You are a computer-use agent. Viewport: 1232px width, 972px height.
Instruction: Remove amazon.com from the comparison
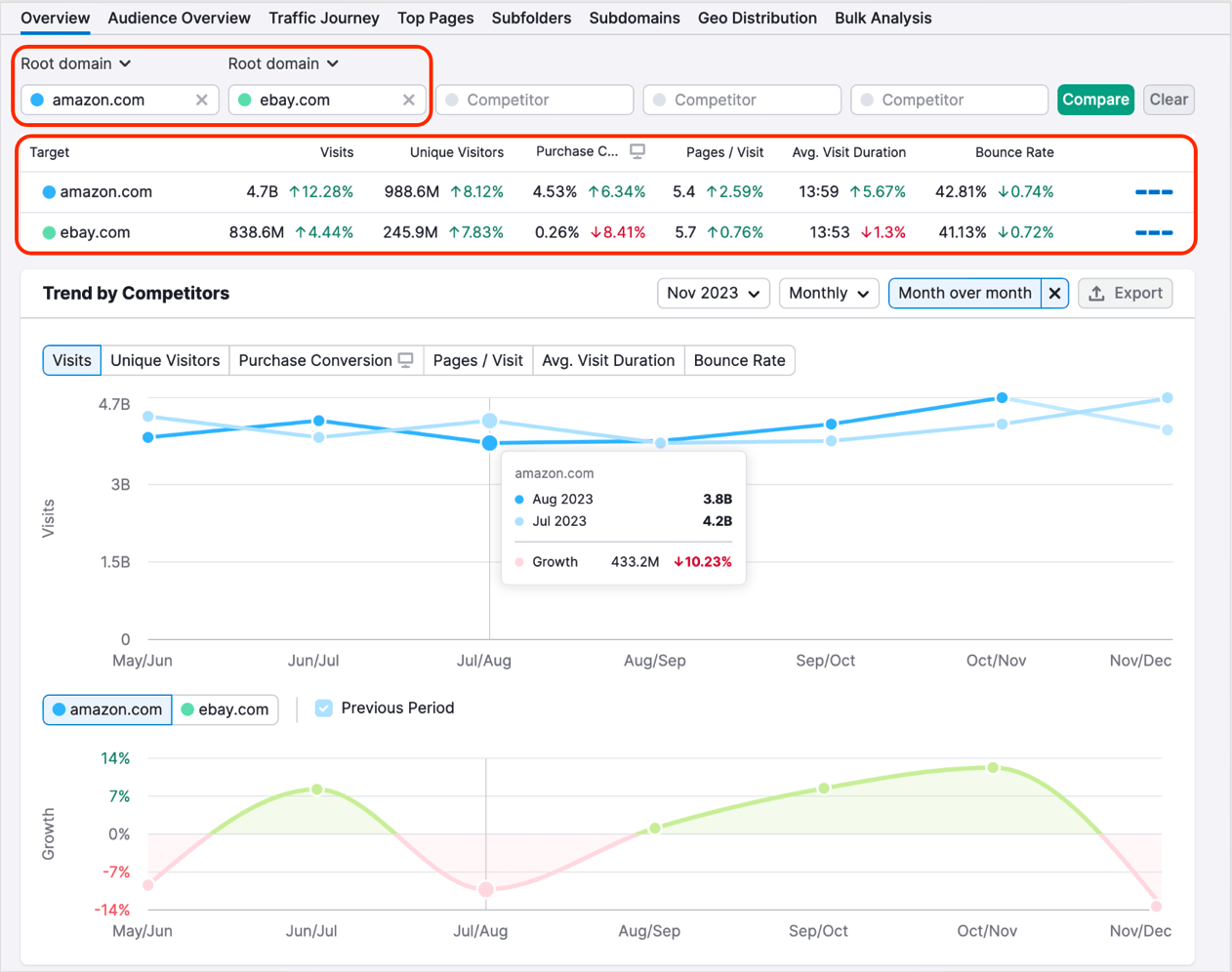(201, 99)
